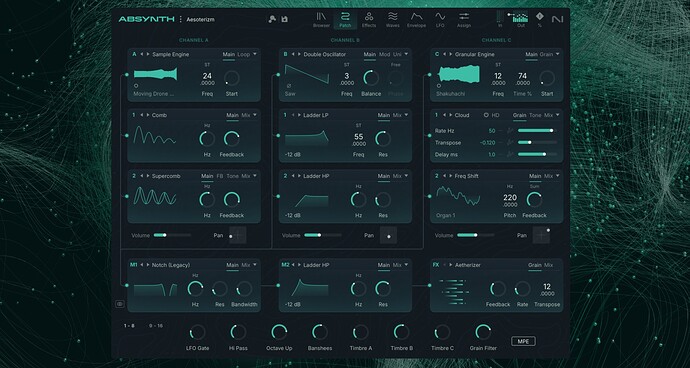Viewport: 690px width, 368px height.
Task: Click the Shakuhachi granular waveform display
Action: (x=458, y=74)
